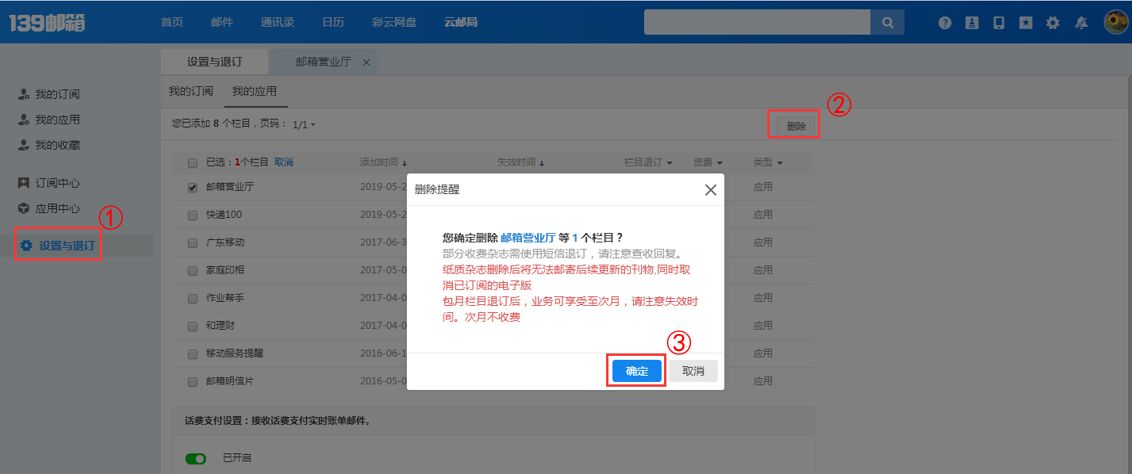Image resolution: width=1132 pixels, height=474 pixels.
Task: Click the phone device icon in header
Action: 998,23
